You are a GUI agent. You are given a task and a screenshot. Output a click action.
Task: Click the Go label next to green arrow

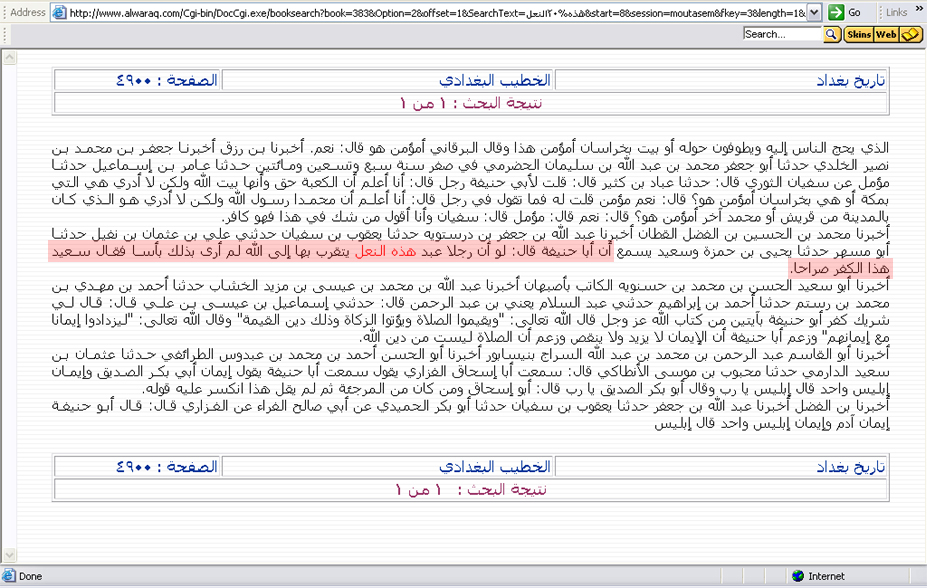click(x=854, y=12)
